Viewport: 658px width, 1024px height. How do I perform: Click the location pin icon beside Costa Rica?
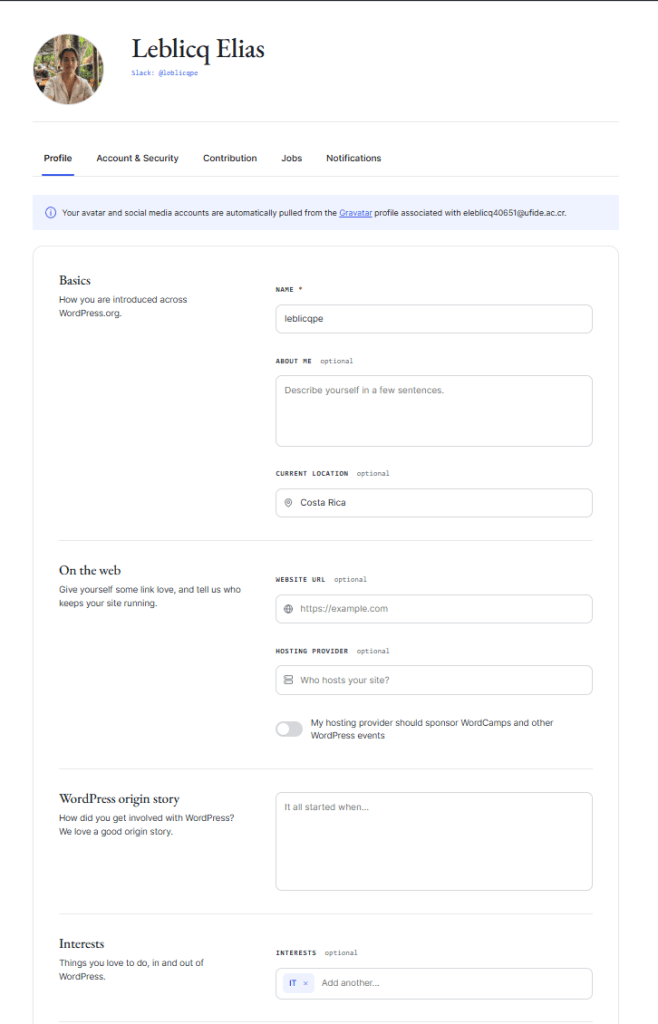(288, 502)
